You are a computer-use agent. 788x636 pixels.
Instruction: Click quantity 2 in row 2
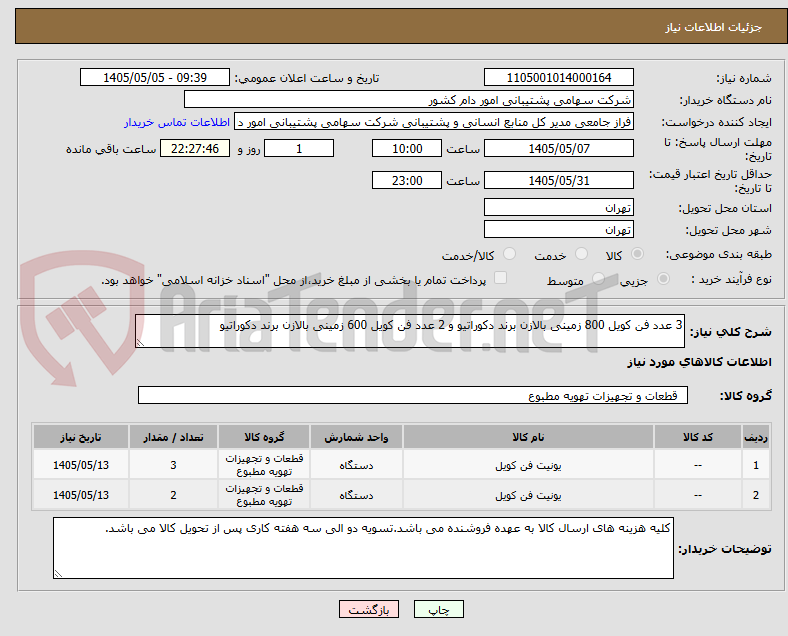click(x=173, y=495)
